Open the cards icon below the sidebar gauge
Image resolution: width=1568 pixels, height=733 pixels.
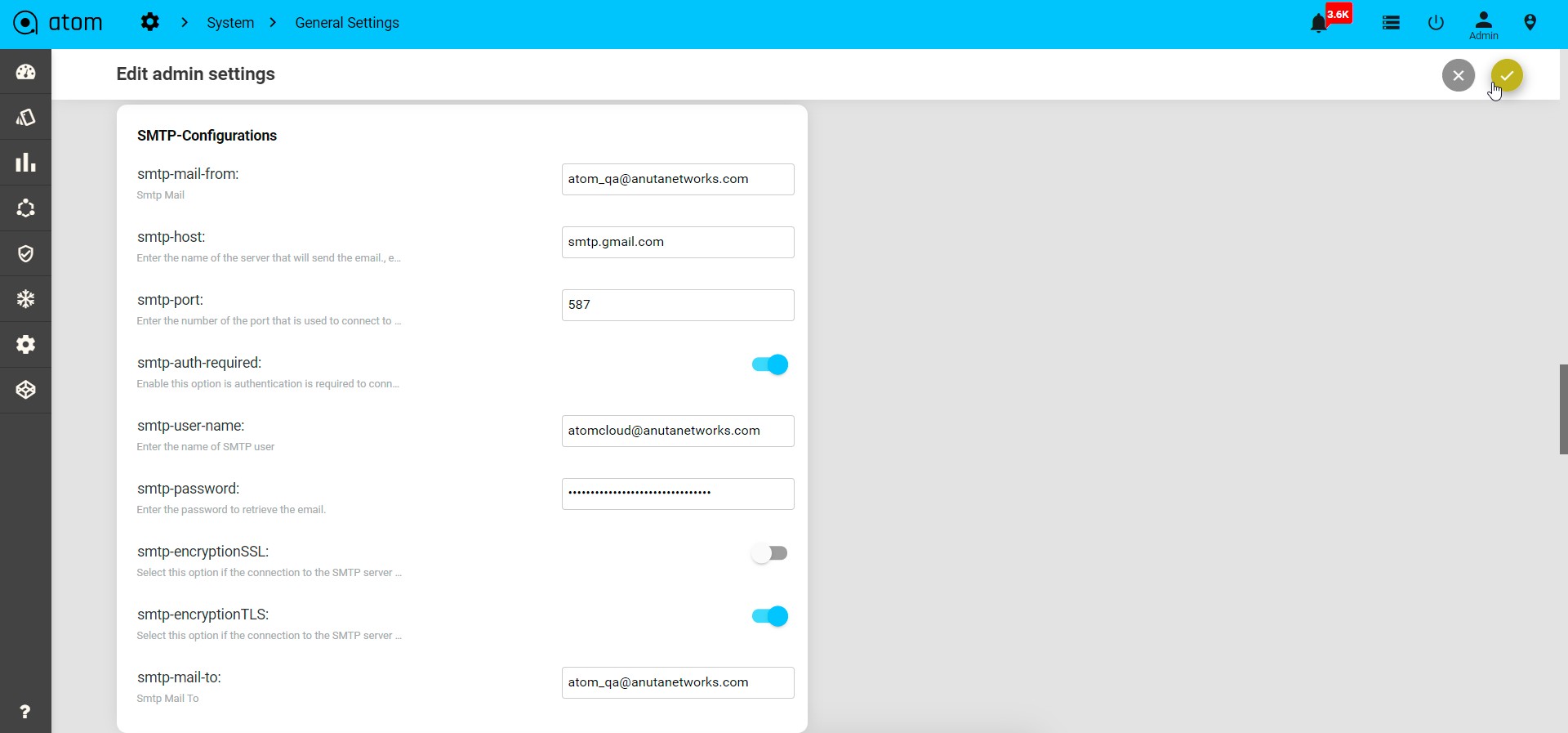pos(26,118)
